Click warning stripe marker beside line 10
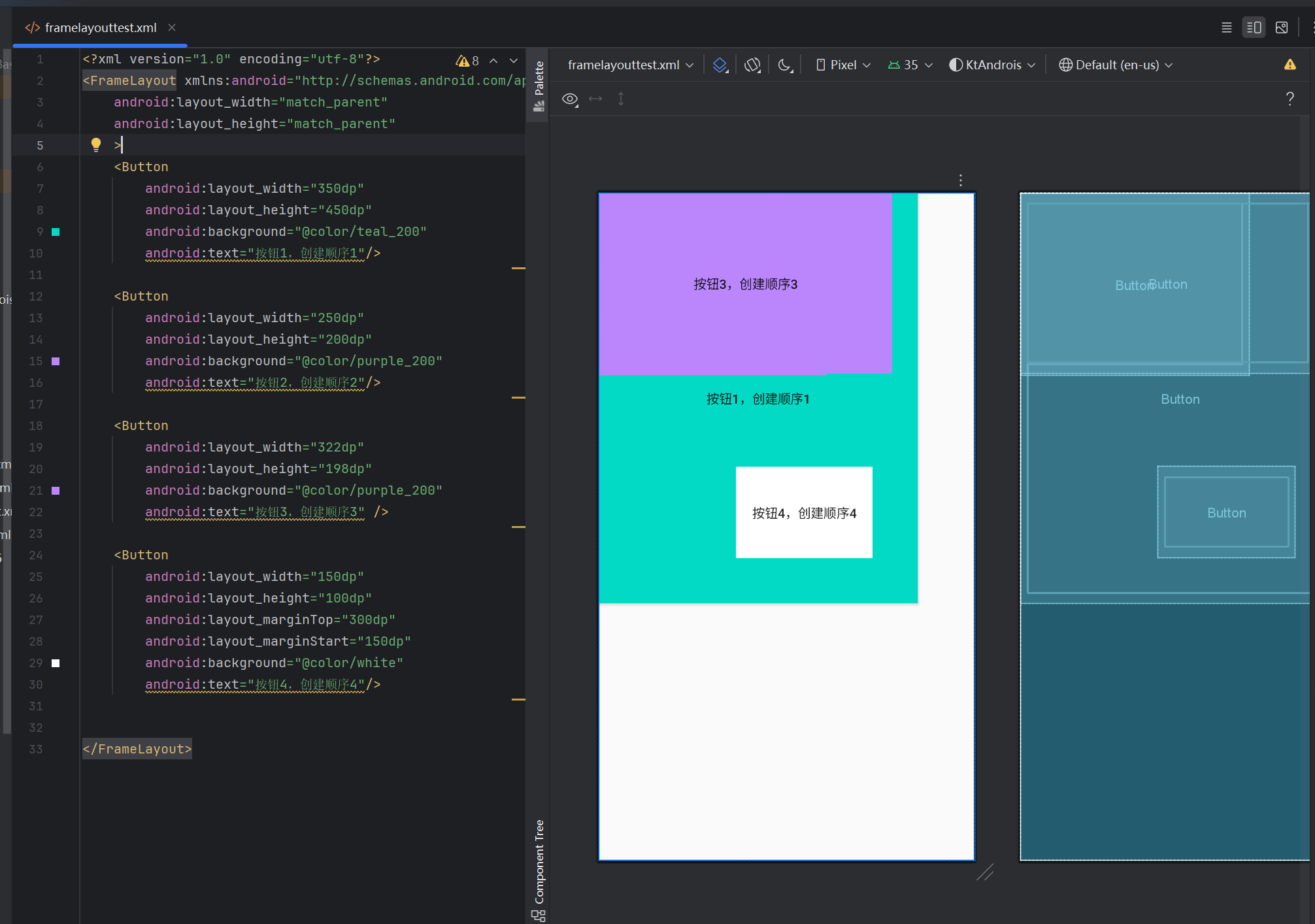The image size is (1315, 924). pyautogui.click(x=518, y=268)
